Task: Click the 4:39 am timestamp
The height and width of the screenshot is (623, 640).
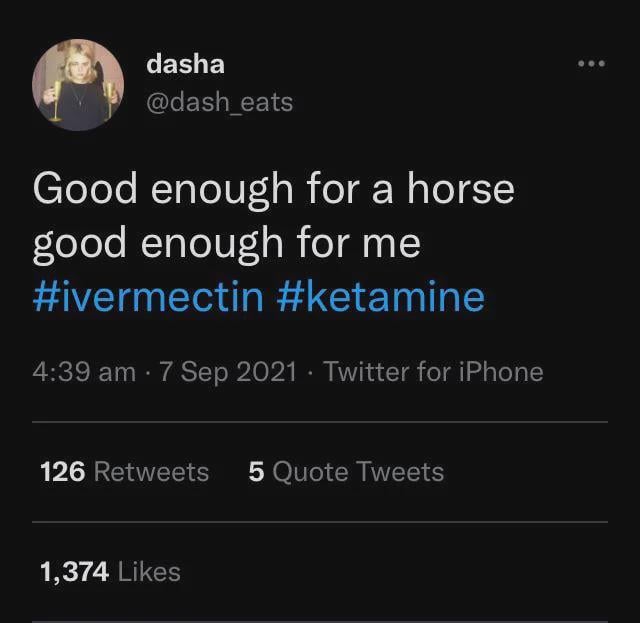Action: pos(83,372)
